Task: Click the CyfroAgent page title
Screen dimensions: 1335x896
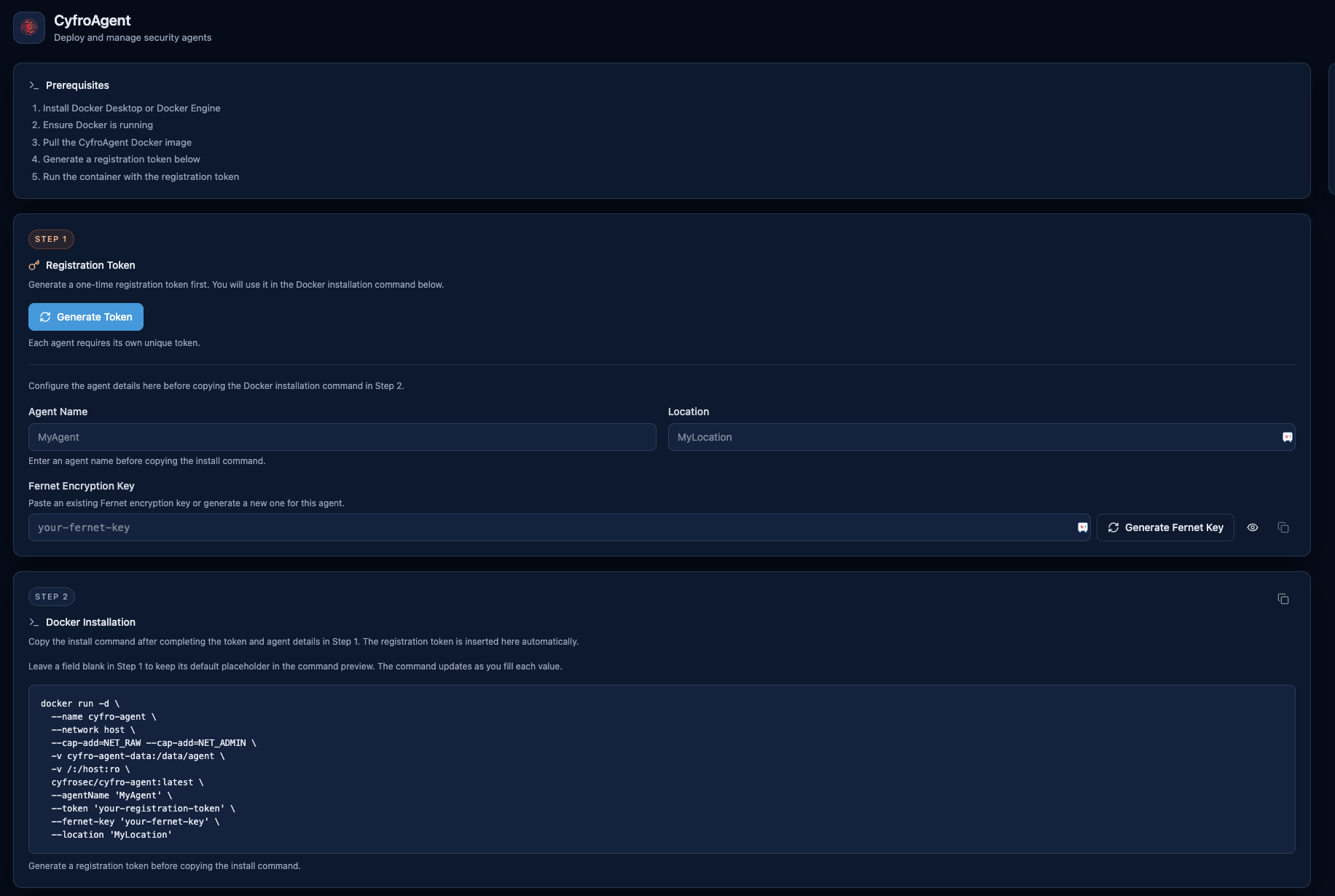Action: click(x=93, y=20)
